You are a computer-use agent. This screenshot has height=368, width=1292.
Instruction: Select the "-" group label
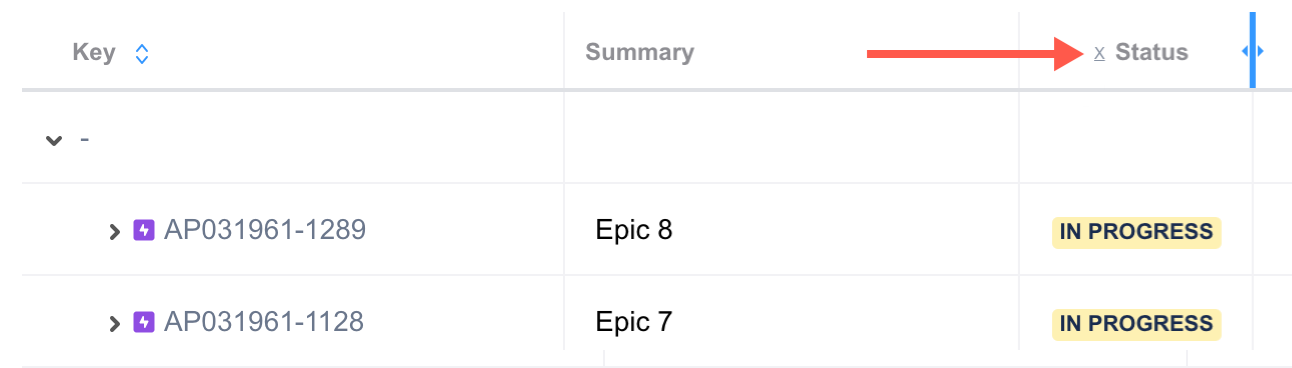click(x=85, y=138)
